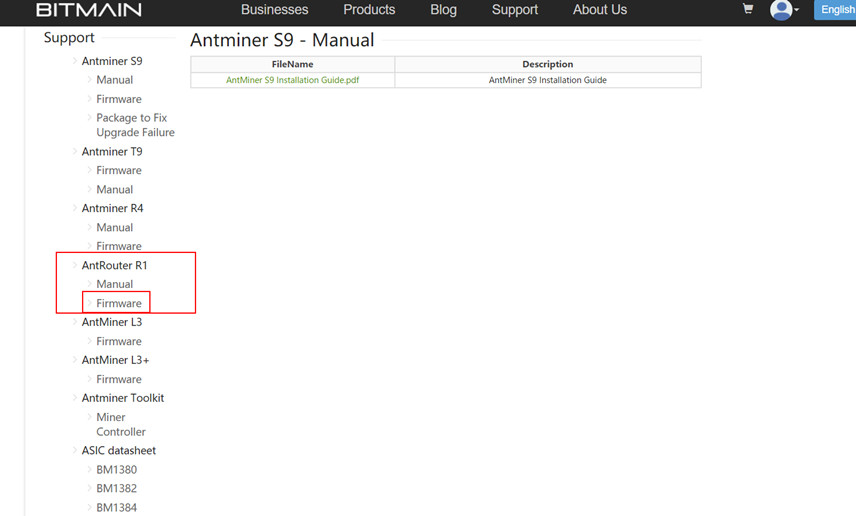Open Firmware under Antminer T9
This screenshot has width=856, height=516.
click(x=119, y=170)
